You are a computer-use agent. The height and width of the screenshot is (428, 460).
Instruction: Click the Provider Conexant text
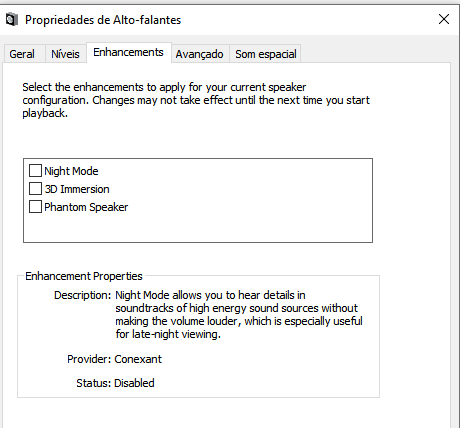[x=114, y=359]
